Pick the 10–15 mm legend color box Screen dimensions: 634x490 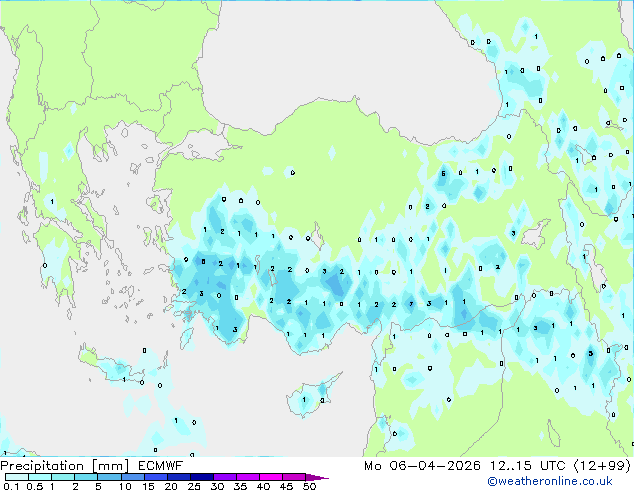pyautogui.click(x=132, y=477)
